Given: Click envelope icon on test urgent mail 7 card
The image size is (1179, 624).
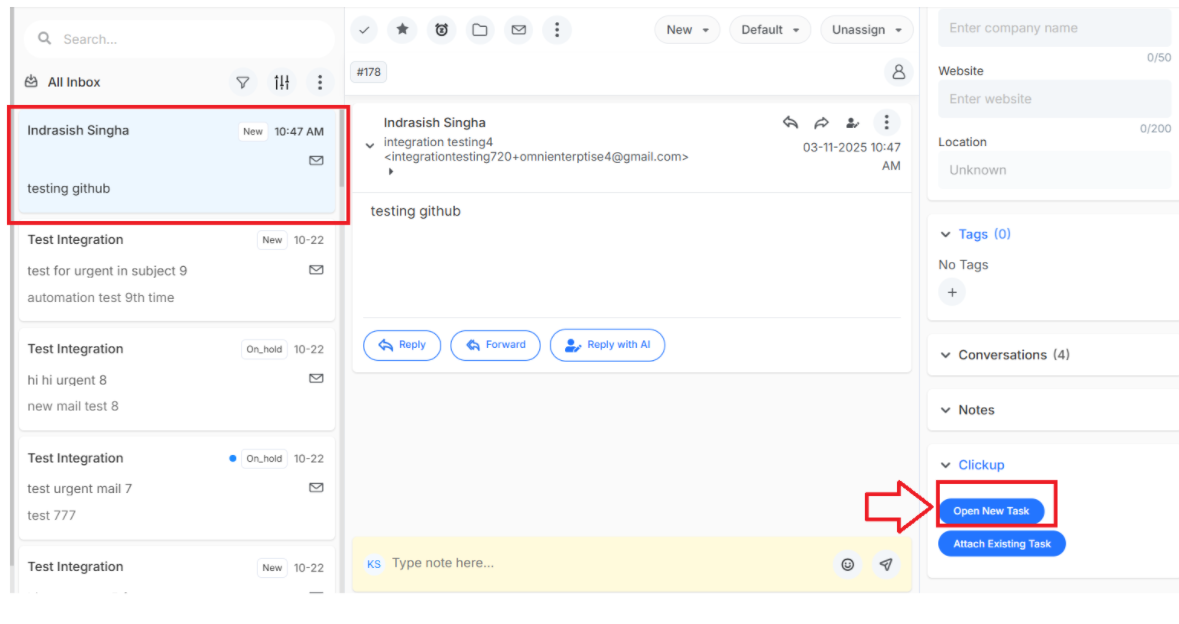Looking at the screenshot, I should point(317,488).
